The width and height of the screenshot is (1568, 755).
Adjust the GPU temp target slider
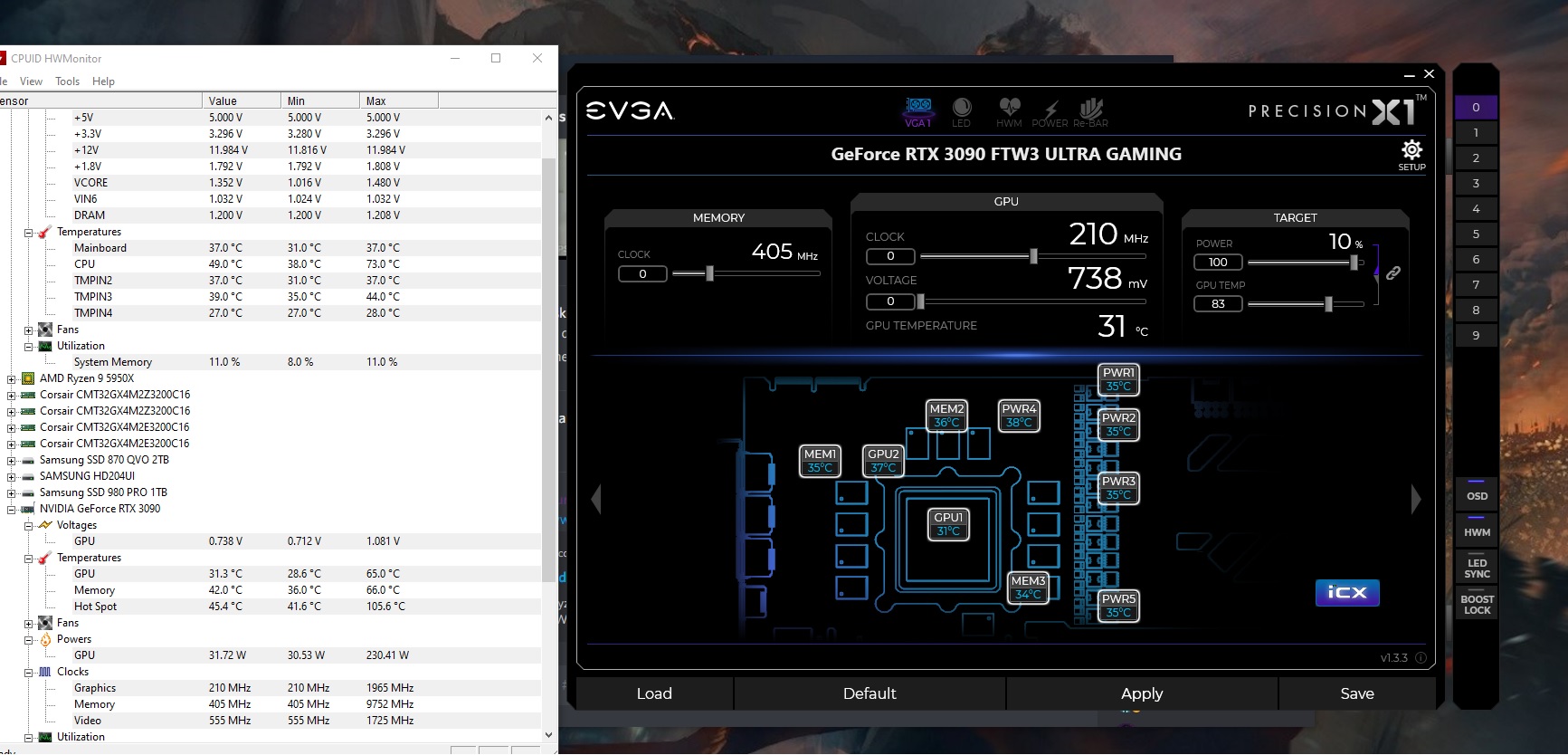(x=1328, y=304)
